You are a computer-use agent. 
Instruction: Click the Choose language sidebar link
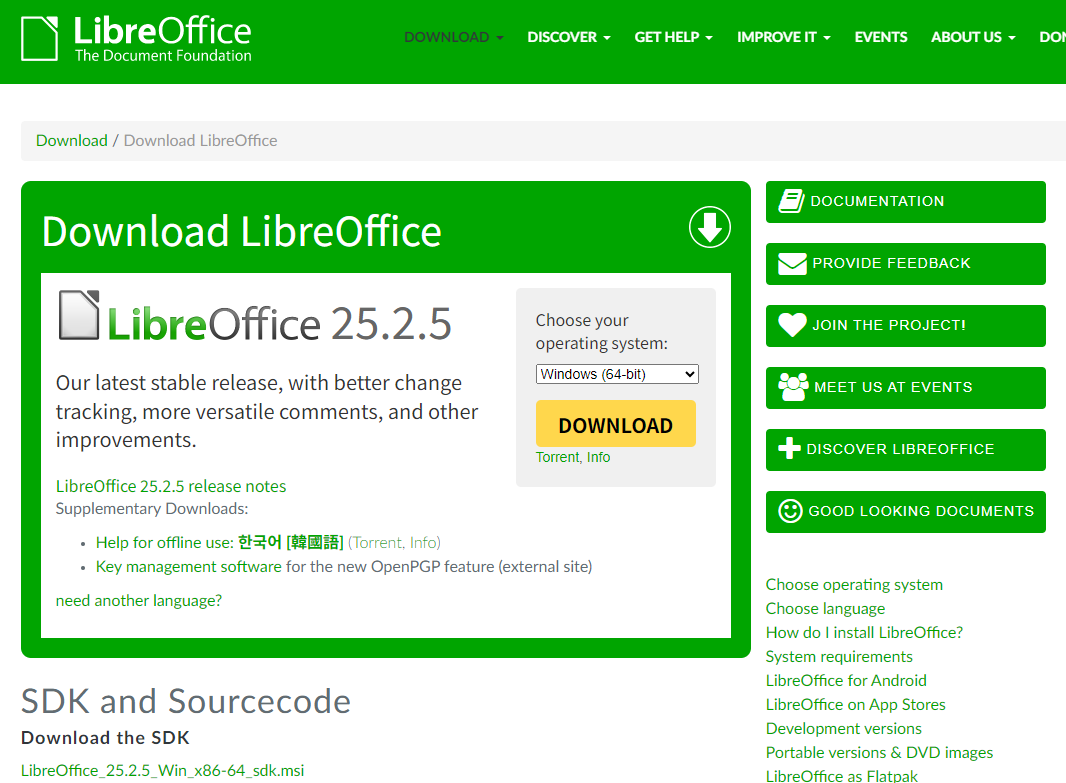tap(825, 608)
